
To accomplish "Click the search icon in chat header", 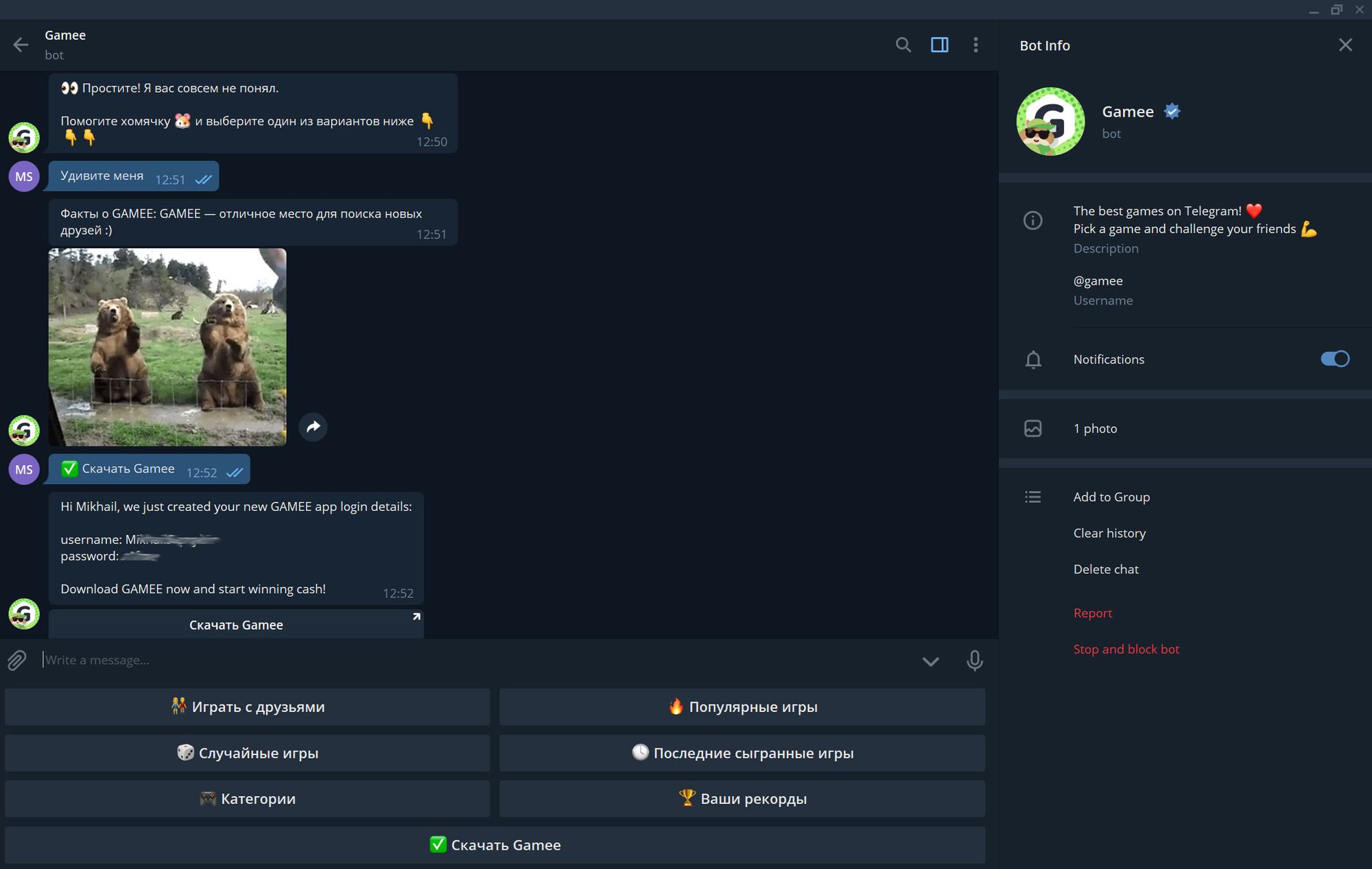I will pos(901,44).
